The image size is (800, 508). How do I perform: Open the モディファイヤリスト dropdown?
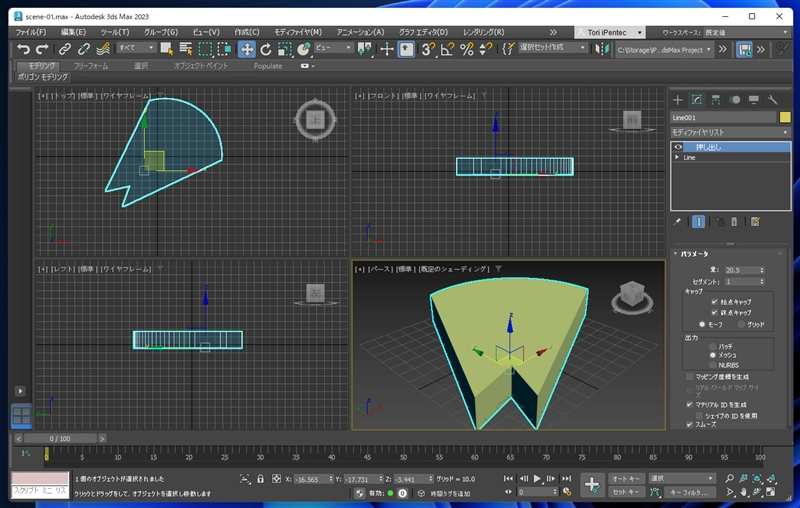click(730, 132)
